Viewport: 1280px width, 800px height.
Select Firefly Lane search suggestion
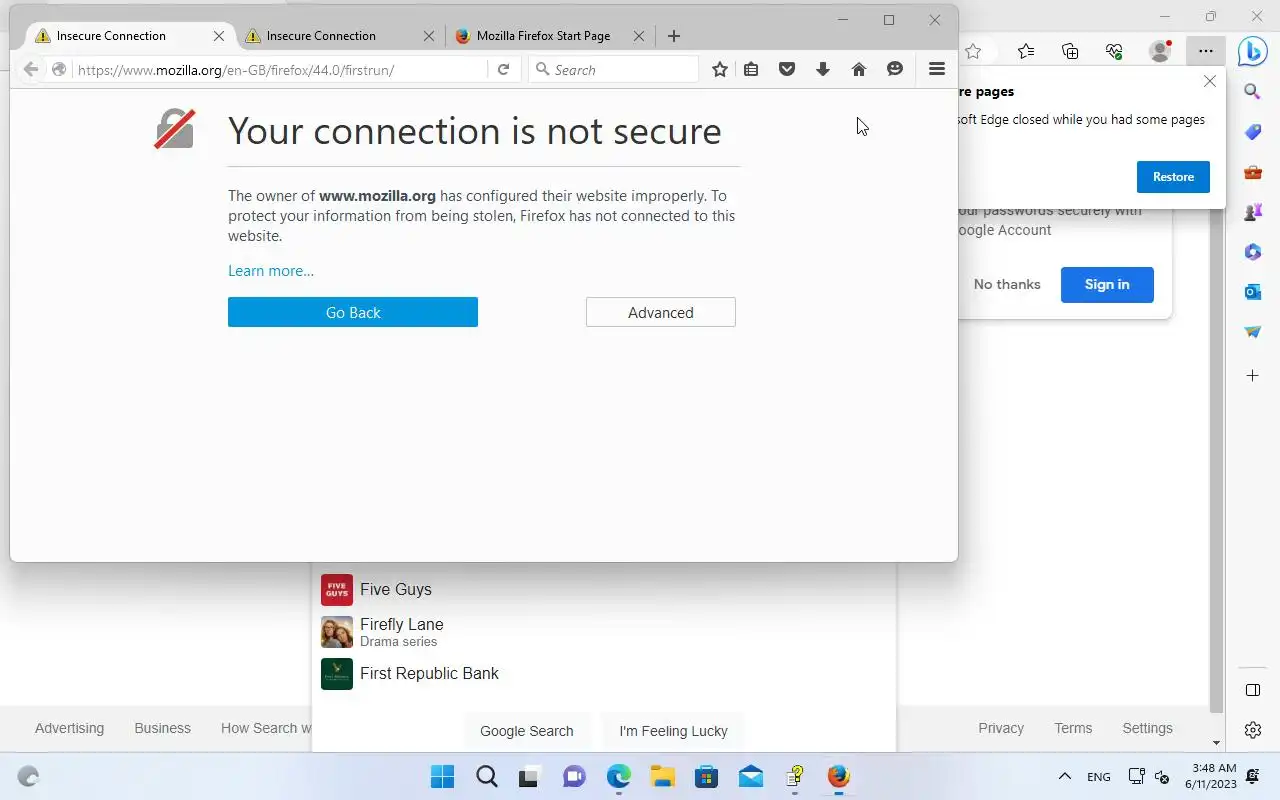pos(604,632)
